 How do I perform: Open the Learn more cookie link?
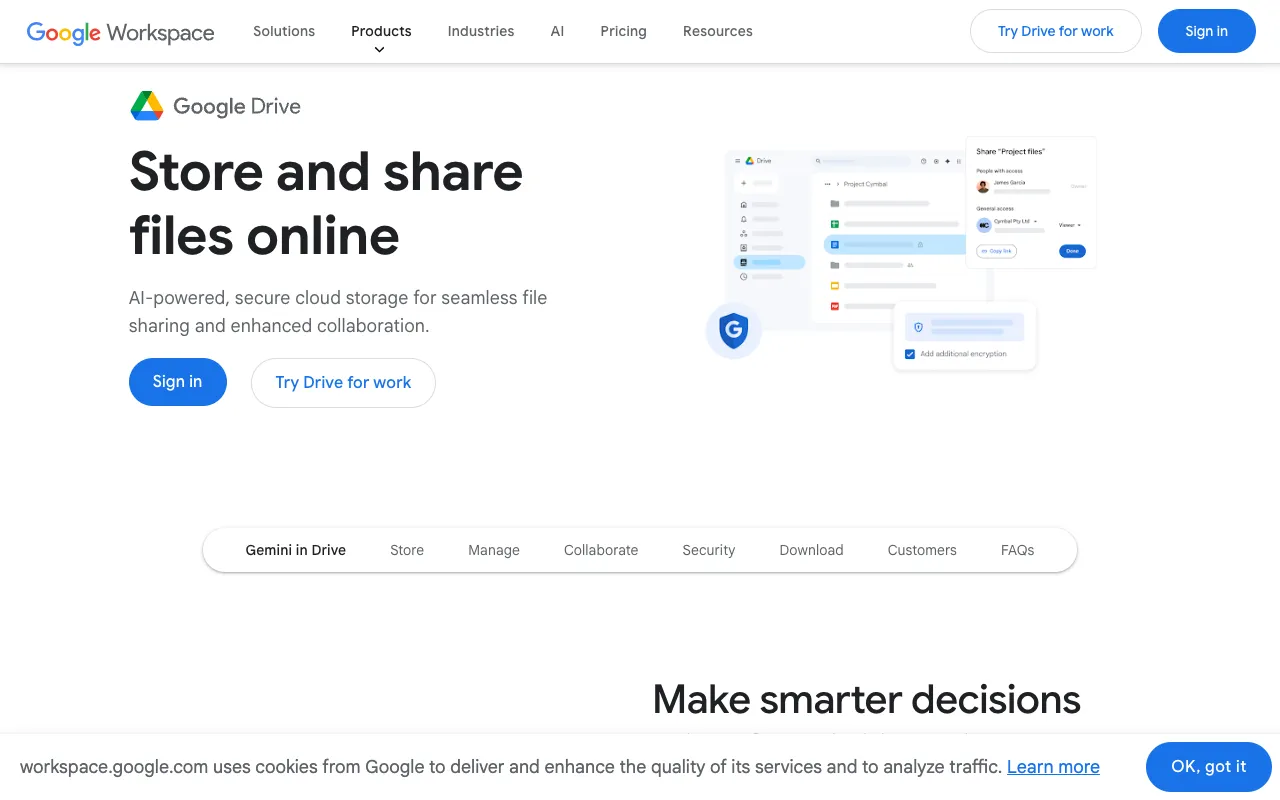1053,766
